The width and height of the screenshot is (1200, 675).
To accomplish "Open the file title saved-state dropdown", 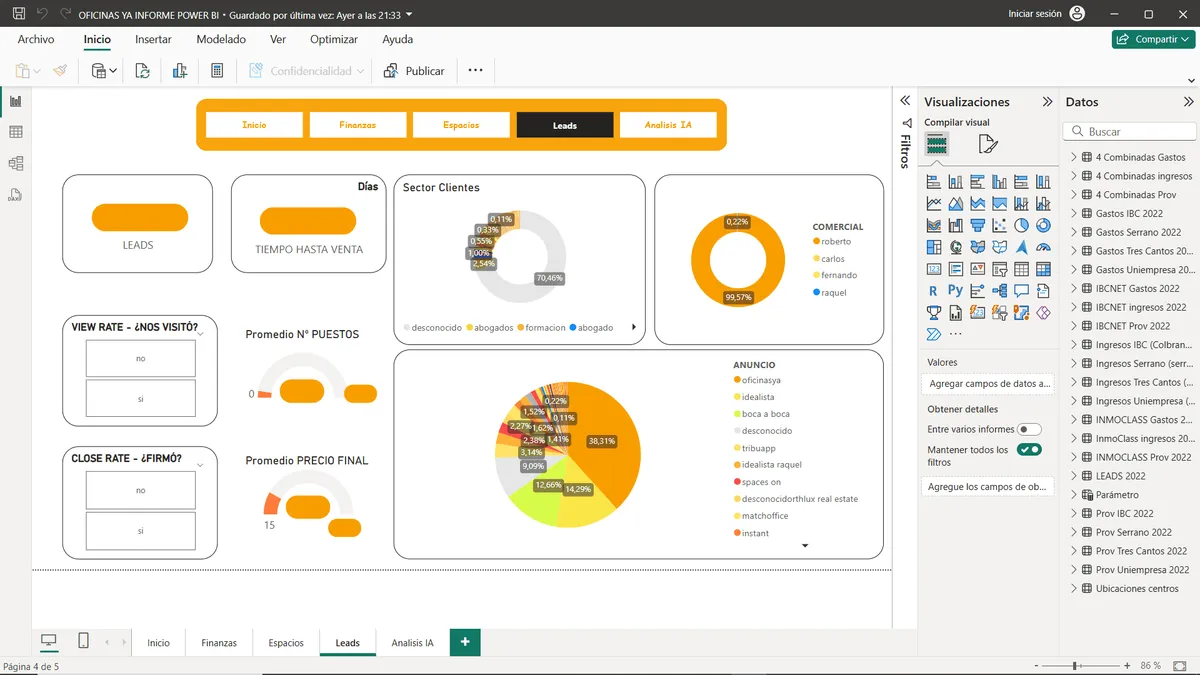I will 410,14.
